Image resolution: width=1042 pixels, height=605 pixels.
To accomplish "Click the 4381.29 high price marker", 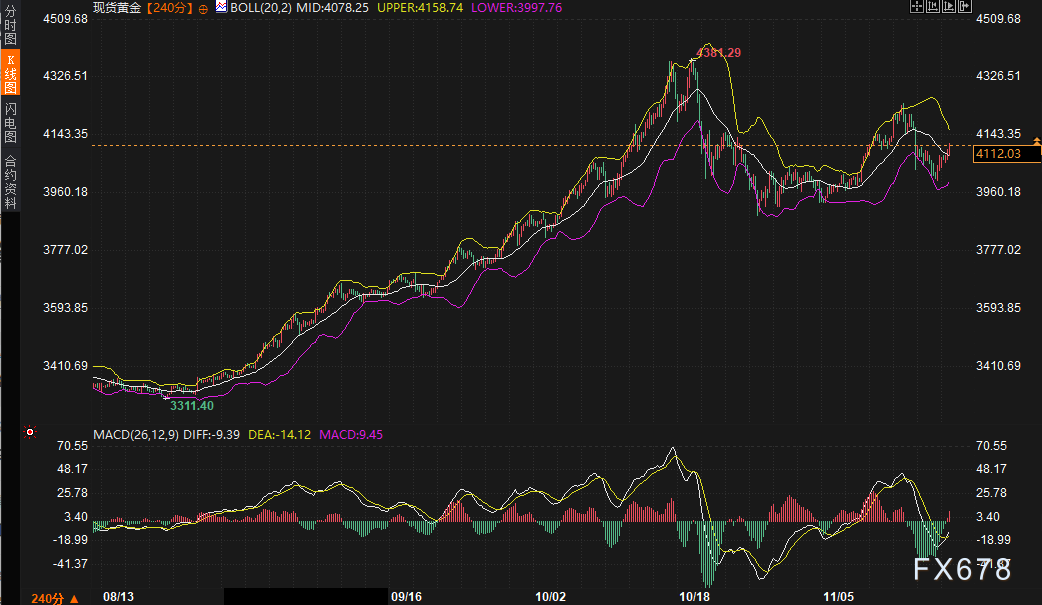I will coord(718,52).
